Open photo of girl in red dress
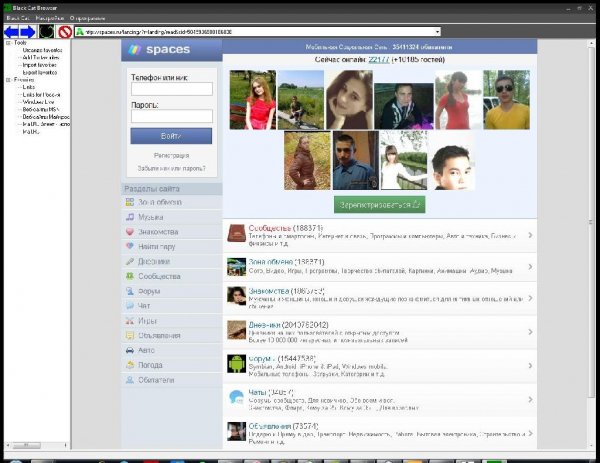This screenshot has height=463, width=600. click(x=253, y=99)
